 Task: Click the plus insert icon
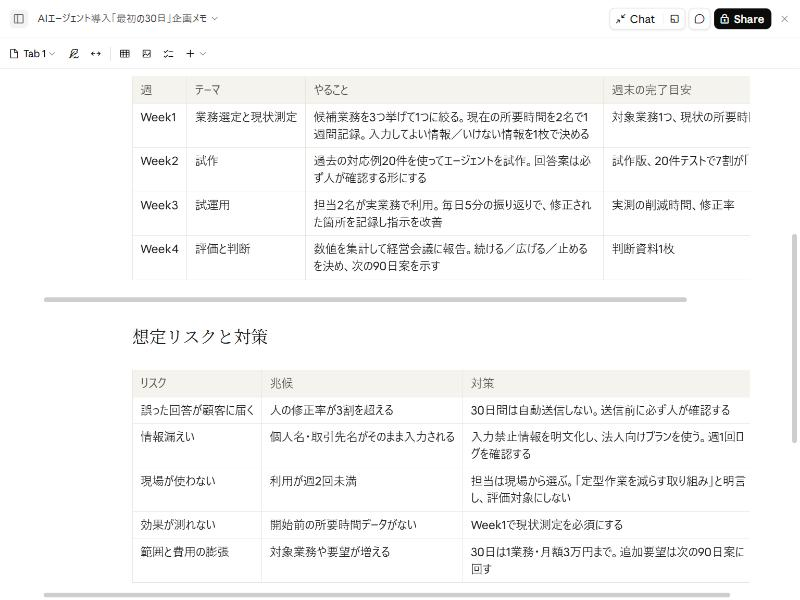point(190,54)
